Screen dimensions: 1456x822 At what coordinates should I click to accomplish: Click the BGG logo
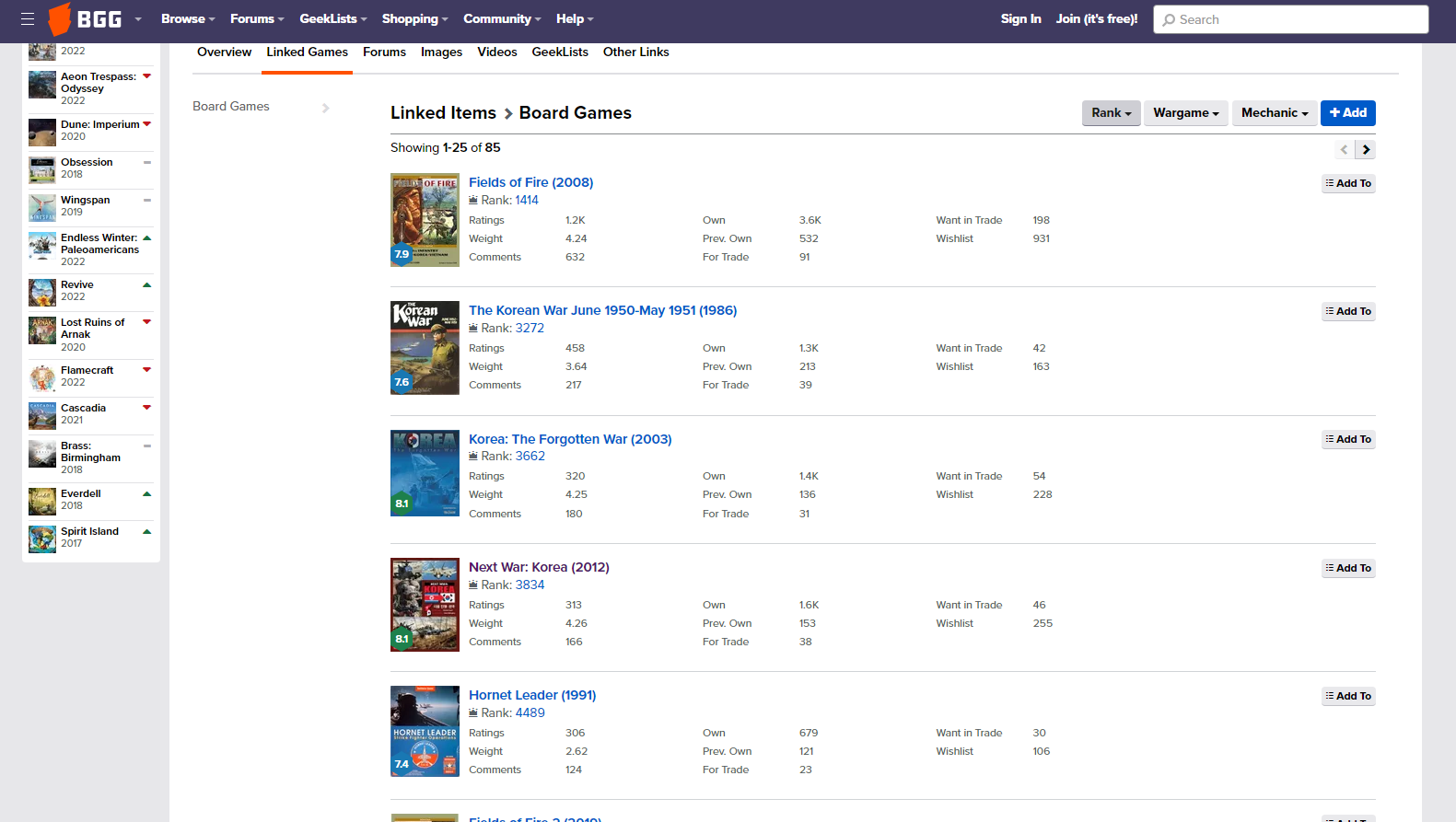point(85,19)
